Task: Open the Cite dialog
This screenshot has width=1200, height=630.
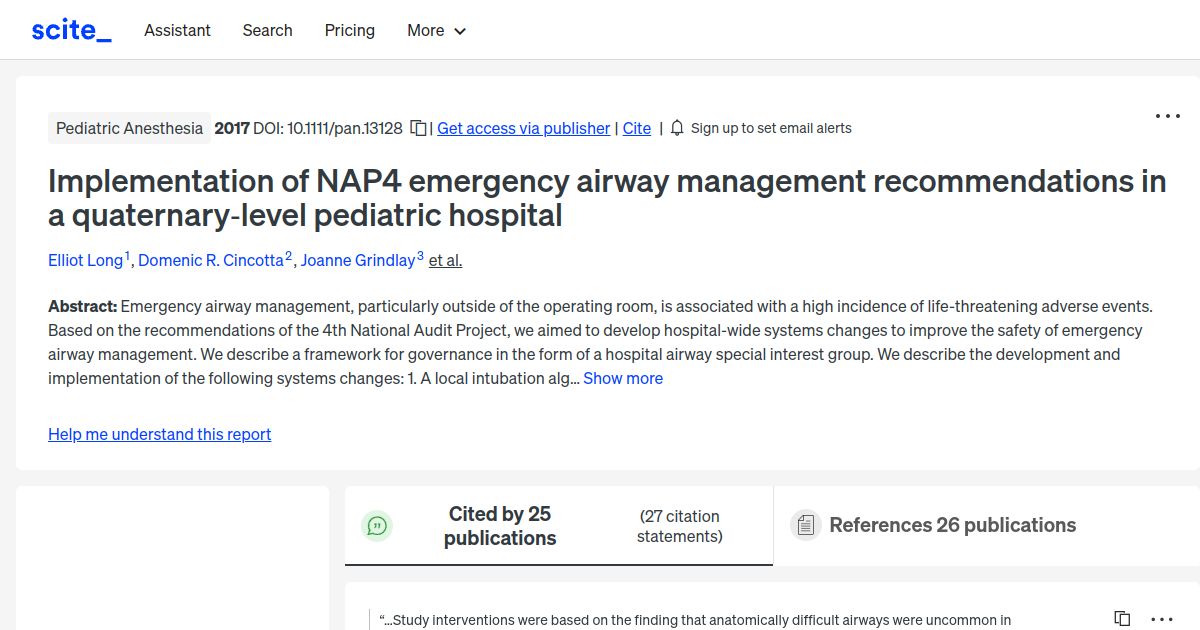Action: coord(636,128)
